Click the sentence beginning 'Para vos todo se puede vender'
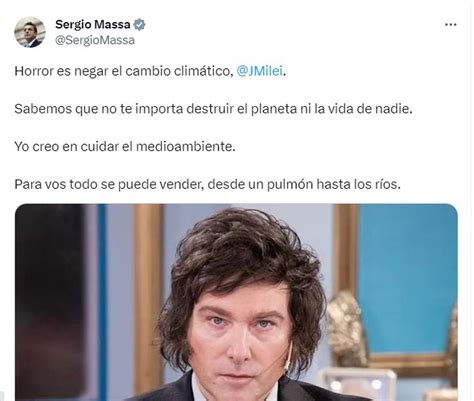 [208, 184]
